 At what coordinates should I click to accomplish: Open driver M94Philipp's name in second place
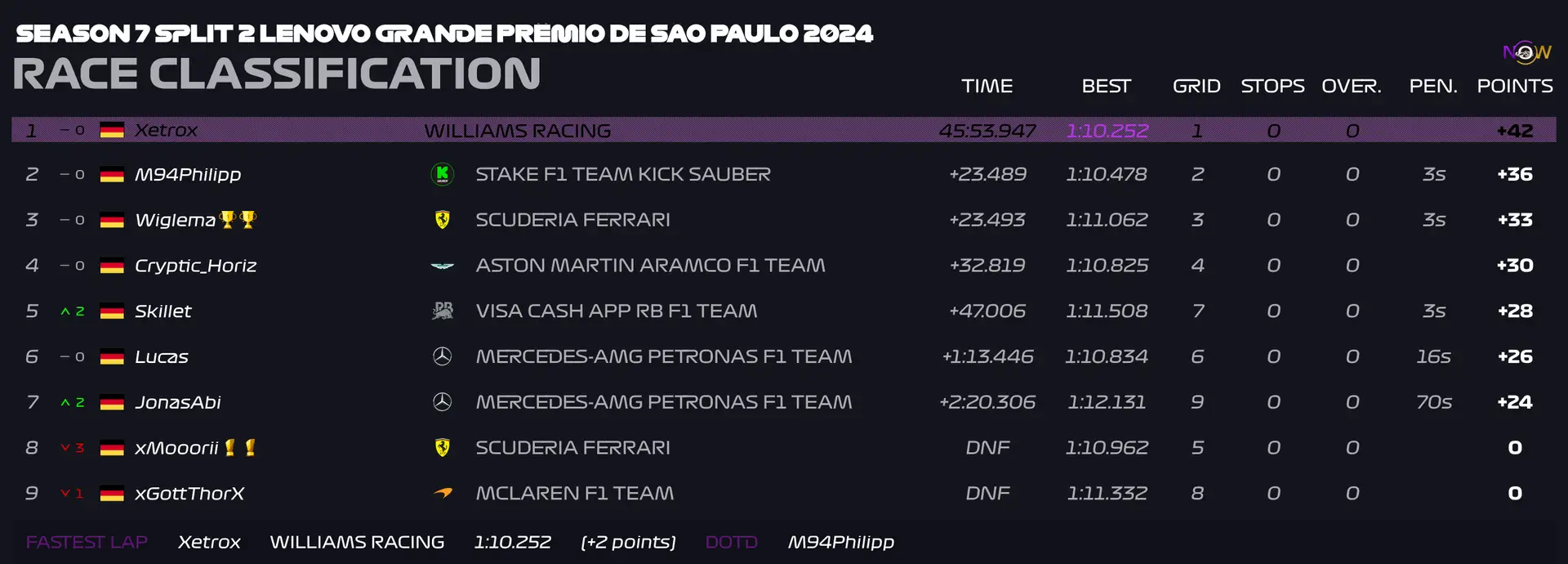[x=188, y=174]
